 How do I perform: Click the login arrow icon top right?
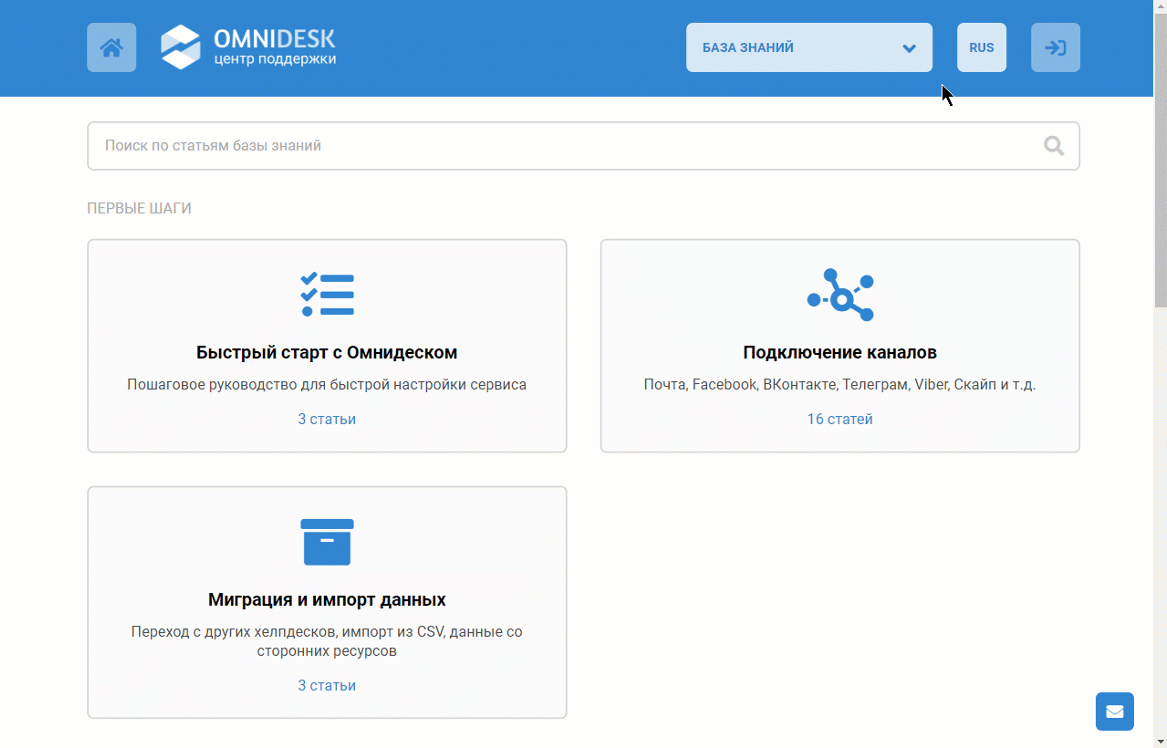coord(1055,47)
